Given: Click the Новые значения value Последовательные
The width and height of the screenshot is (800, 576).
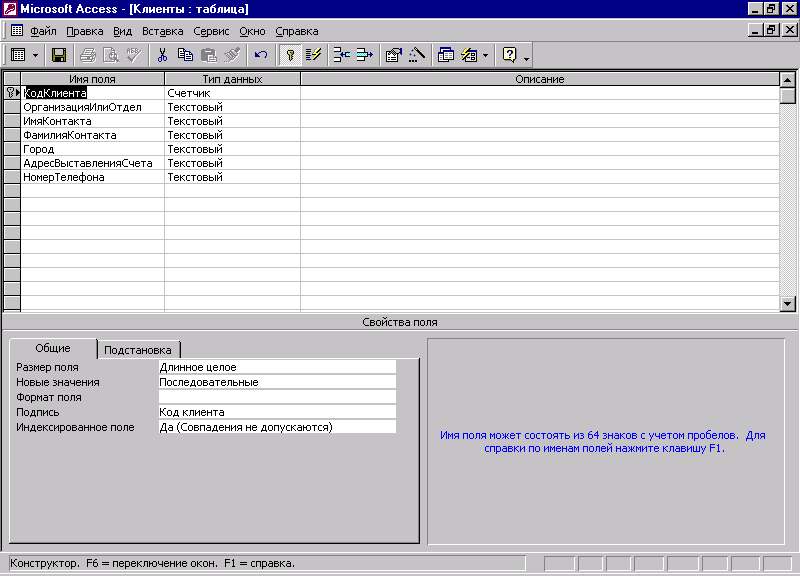Looking at the screenshot, I should [277, 382].
